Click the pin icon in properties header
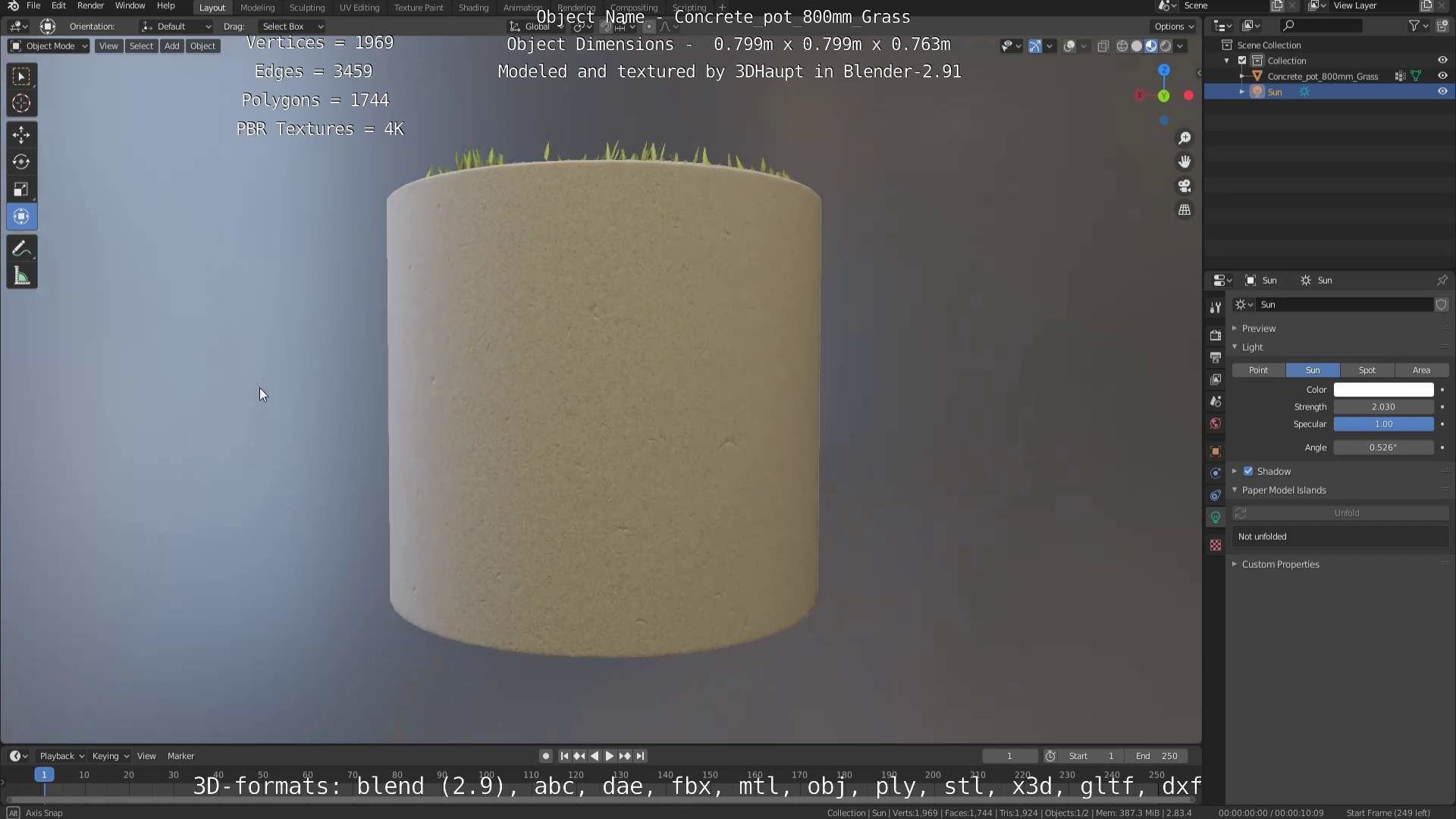Image resolution: width=1456 pixels, height=819 pixels. [x=1442, y=280]
